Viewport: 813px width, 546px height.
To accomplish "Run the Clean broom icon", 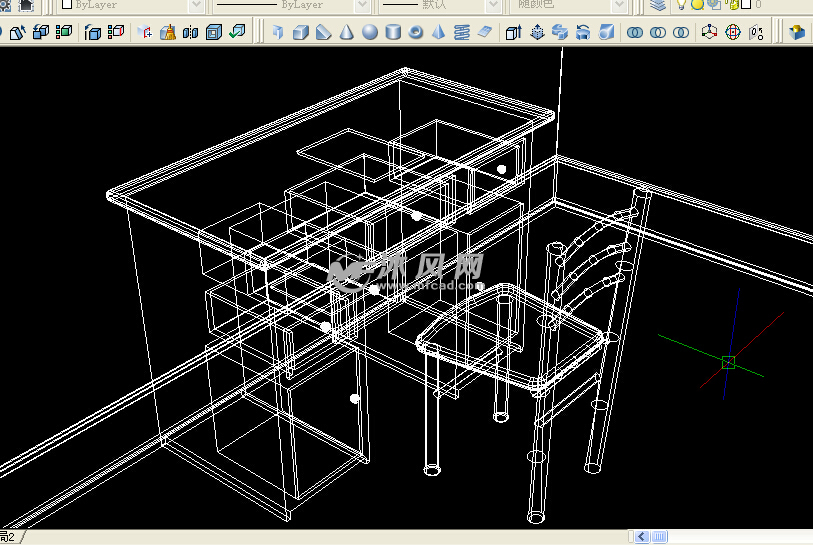I will point(167,33).
